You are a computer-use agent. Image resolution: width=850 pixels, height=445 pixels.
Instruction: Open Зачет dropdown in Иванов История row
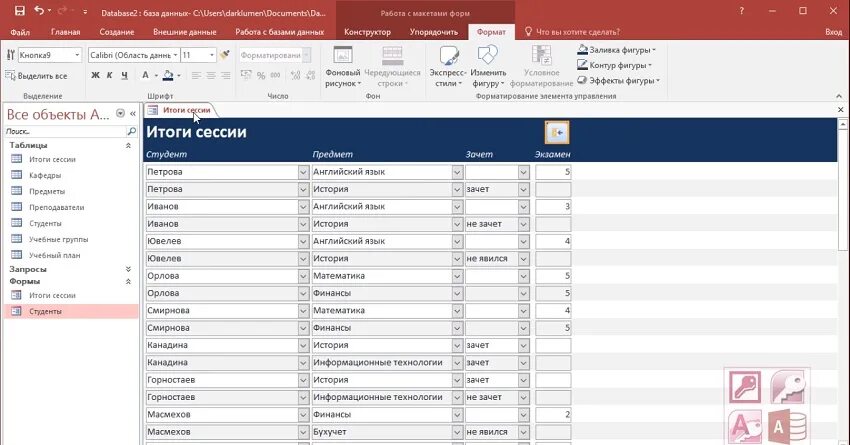point(523,224)
